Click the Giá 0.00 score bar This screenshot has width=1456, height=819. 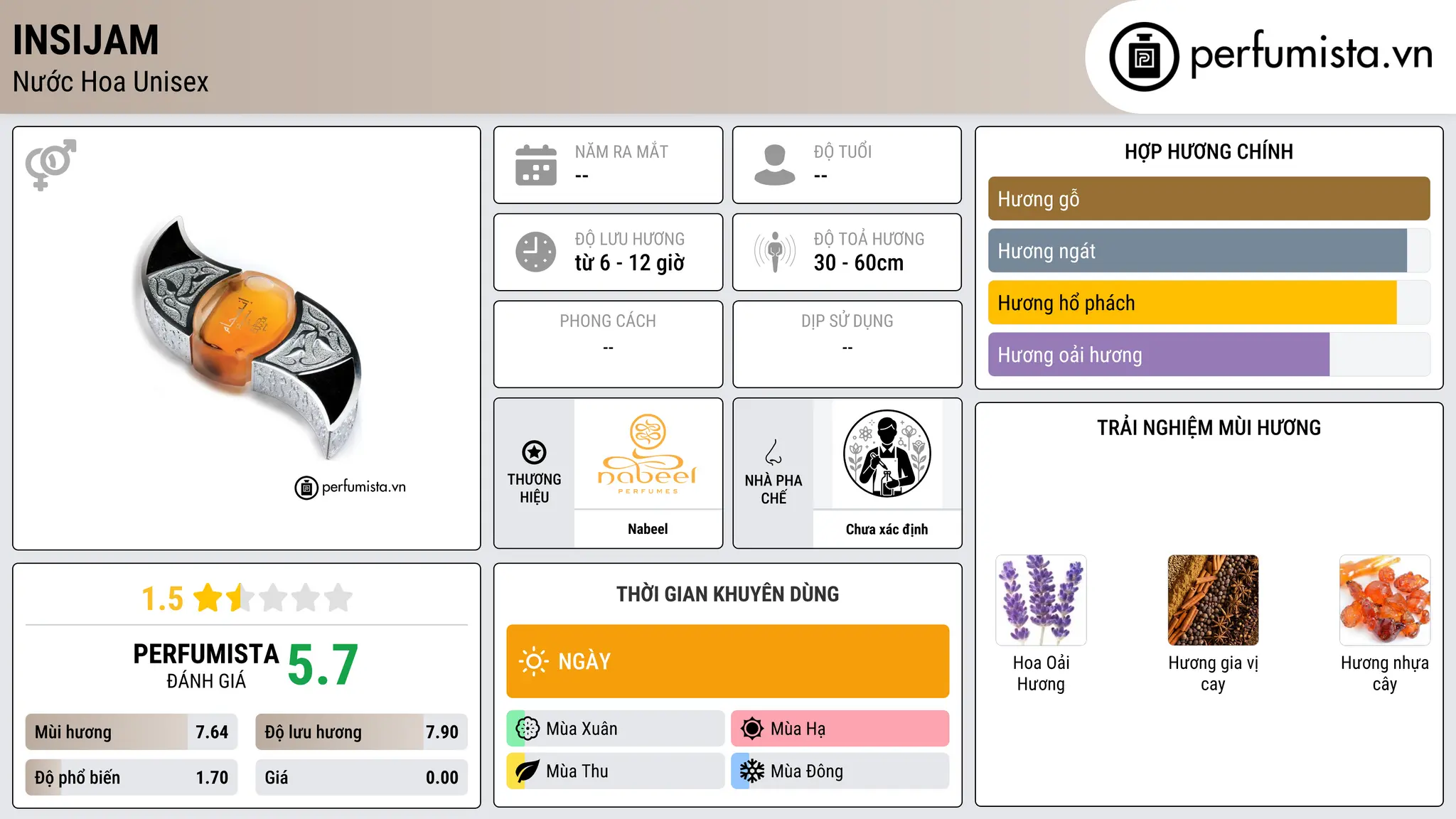362,778
